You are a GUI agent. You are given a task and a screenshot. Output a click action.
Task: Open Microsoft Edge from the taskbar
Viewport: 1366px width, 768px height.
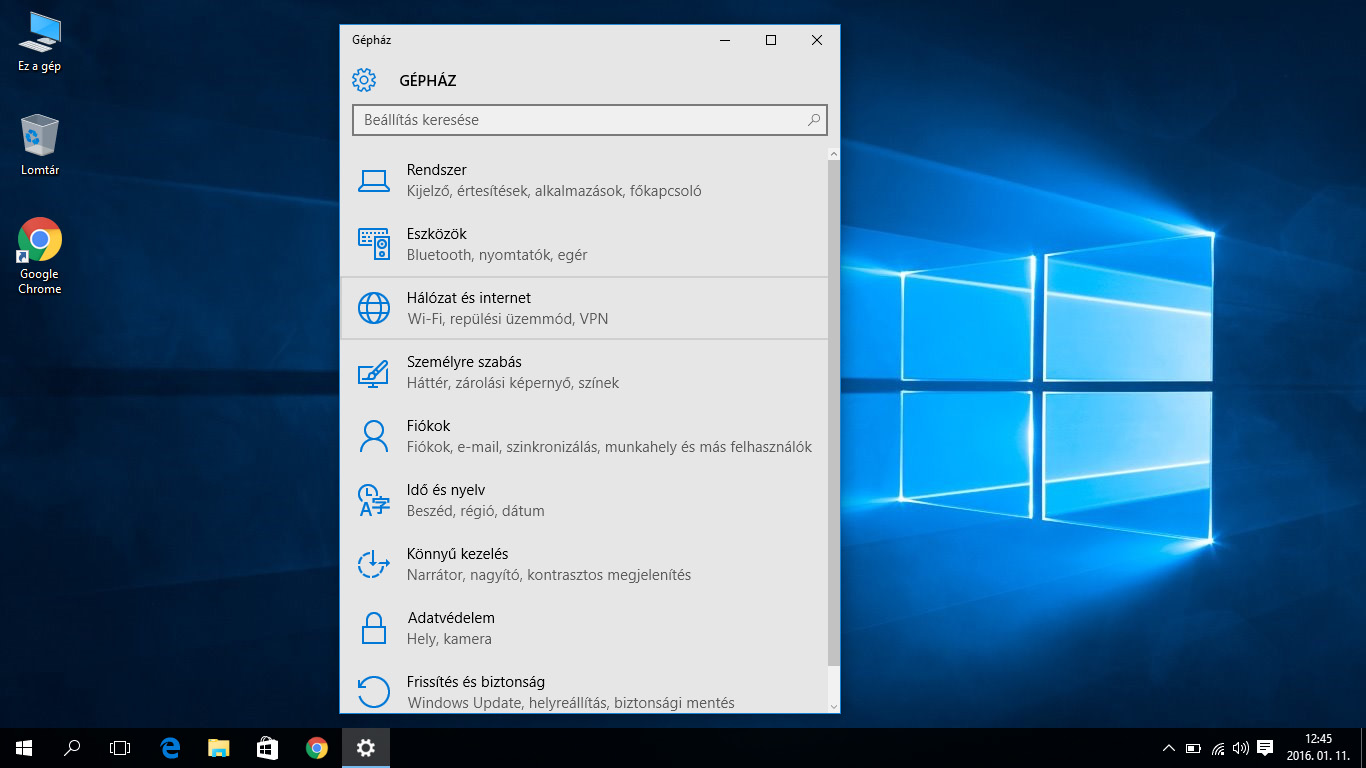click(x=170, y=747)
